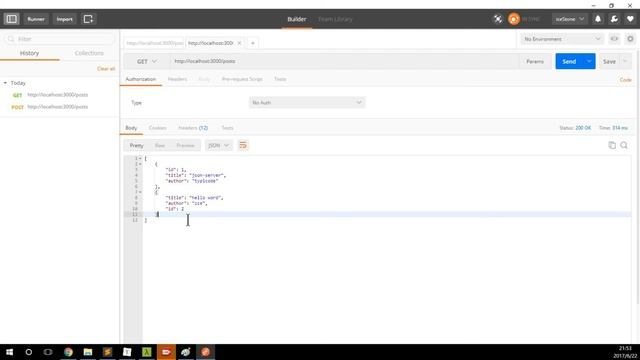
Task: Select the request Headers tab
Action: point(177,79)
